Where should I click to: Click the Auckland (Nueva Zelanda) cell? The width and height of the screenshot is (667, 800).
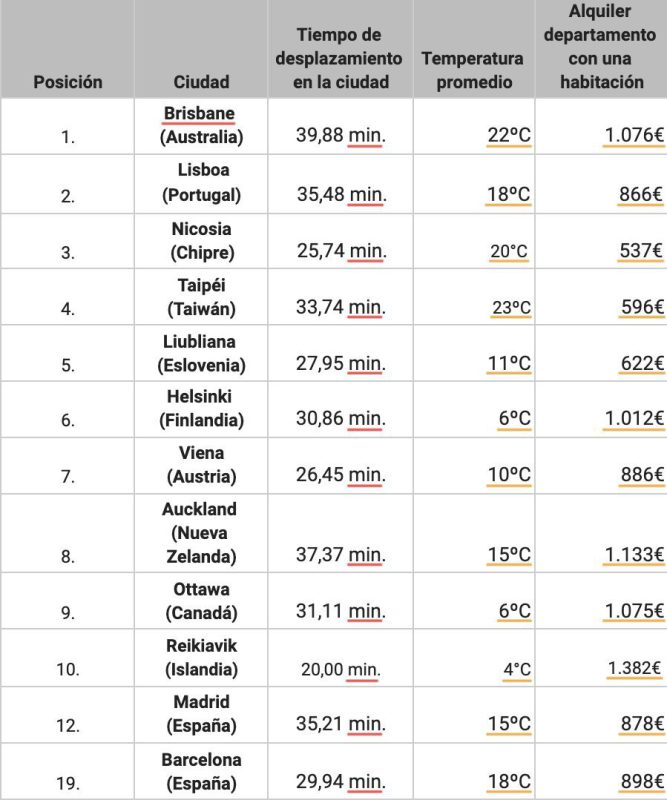201,532
